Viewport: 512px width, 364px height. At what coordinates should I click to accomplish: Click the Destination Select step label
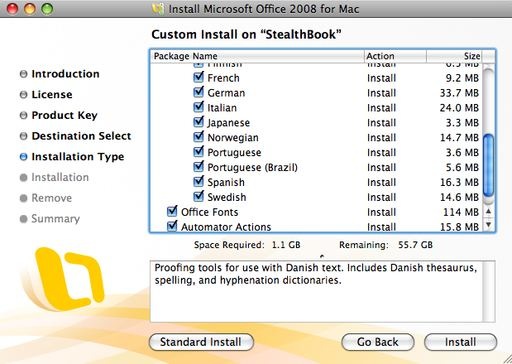81,136
